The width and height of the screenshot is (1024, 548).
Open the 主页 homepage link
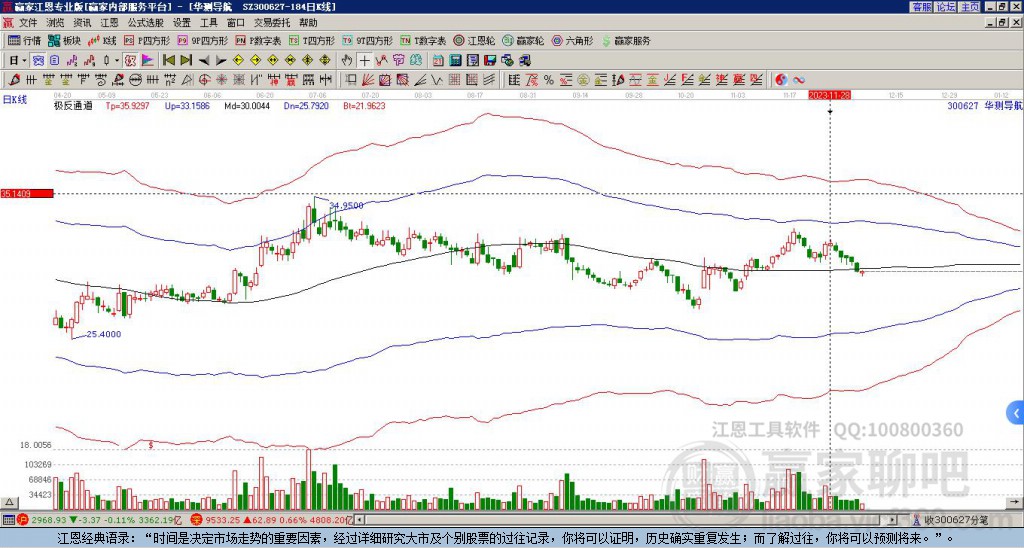coord(969,6)
